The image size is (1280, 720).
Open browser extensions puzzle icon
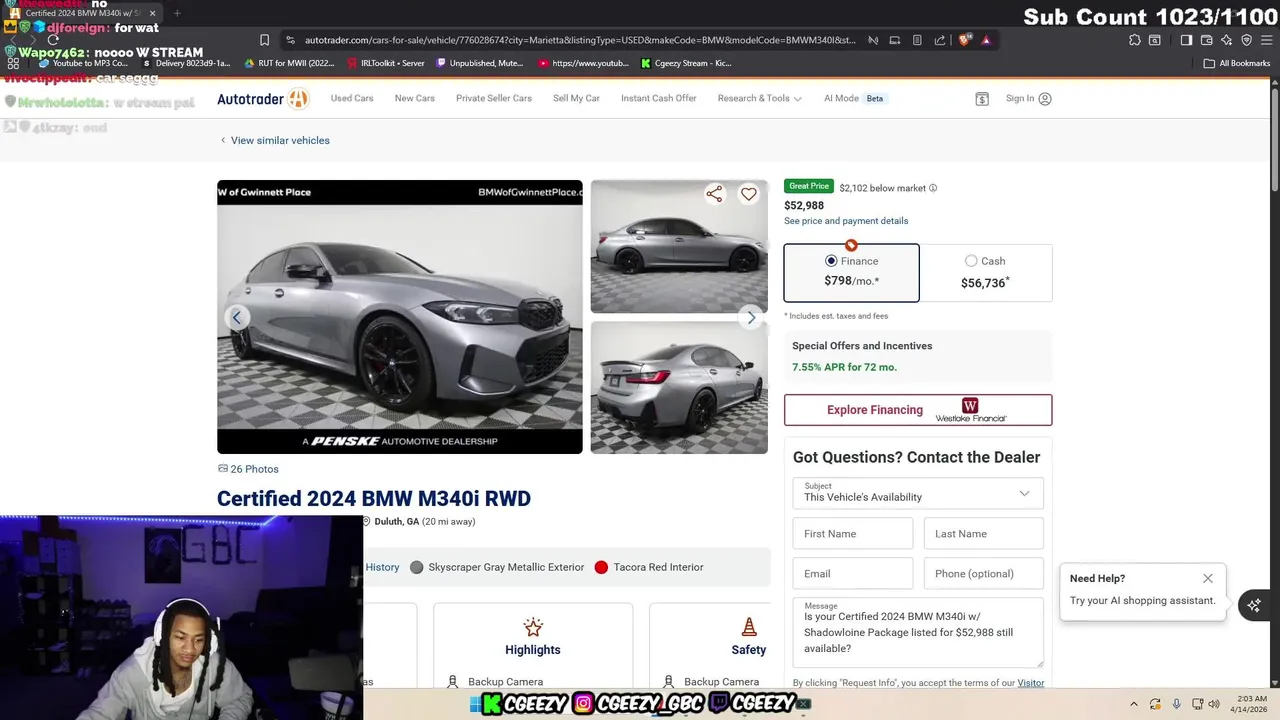1134,40
